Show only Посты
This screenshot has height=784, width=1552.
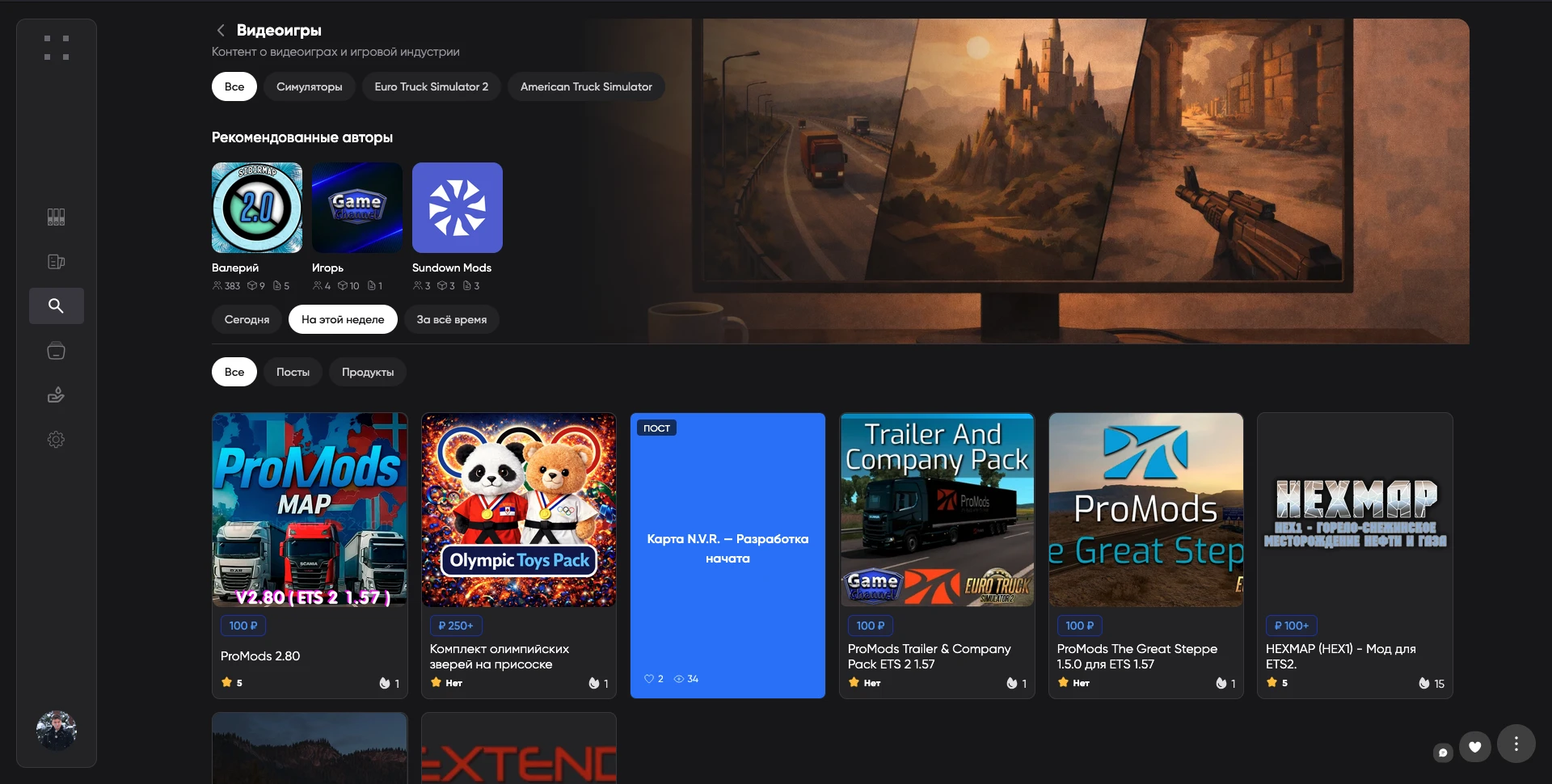pos(293,372)
